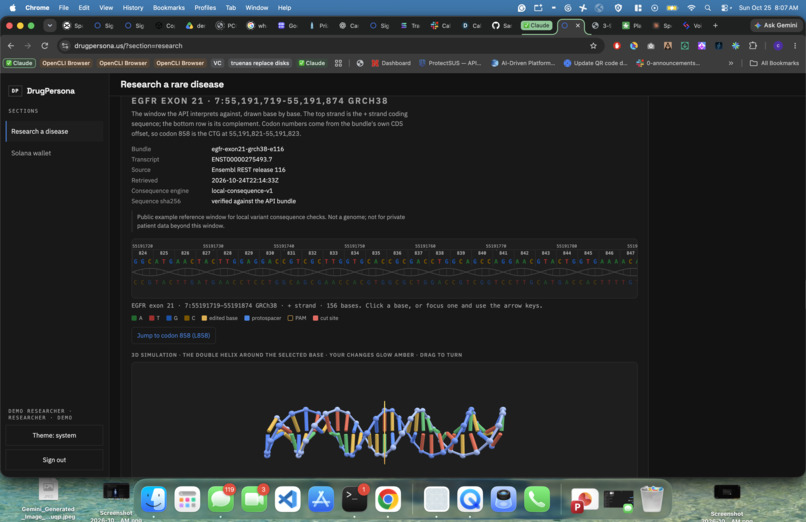The height and width of the screenshot is (522, 806).
Task: Open Terminal from the Dock
Action: click(x=355, y=499)
